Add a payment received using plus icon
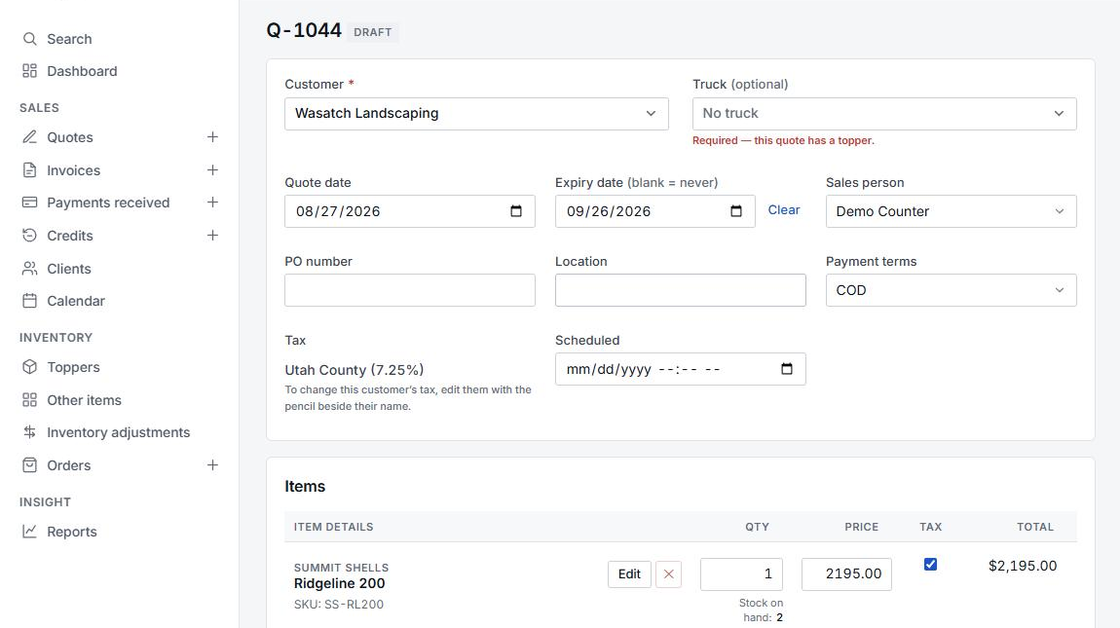The image size is (1120, 628). pyautogui.click(x=212, y=202)
